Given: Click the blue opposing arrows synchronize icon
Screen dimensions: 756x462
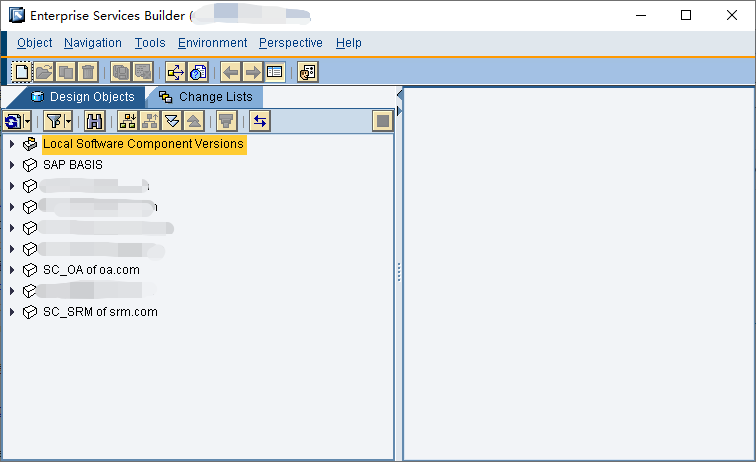Looking at the screenshot, I should click(260, 121).
